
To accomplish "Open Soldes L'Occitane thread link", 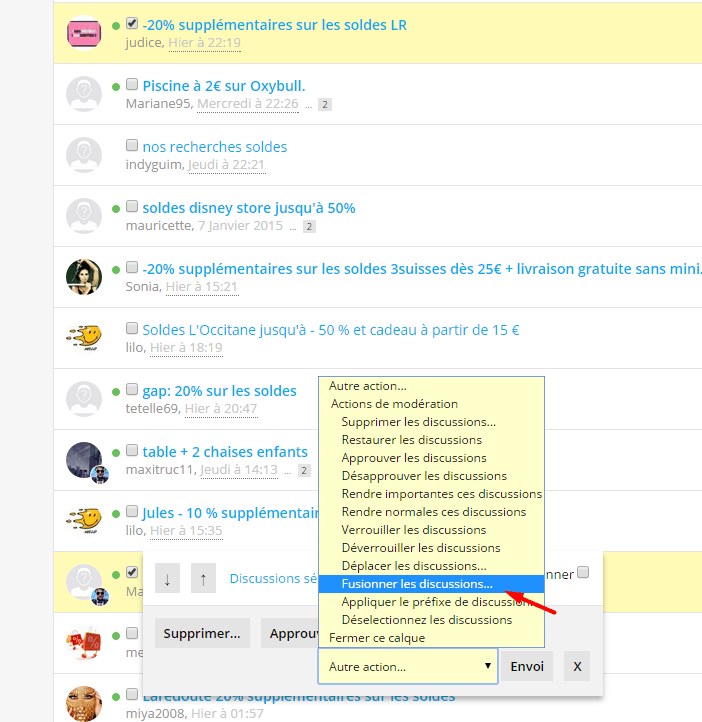I will 331,330.
